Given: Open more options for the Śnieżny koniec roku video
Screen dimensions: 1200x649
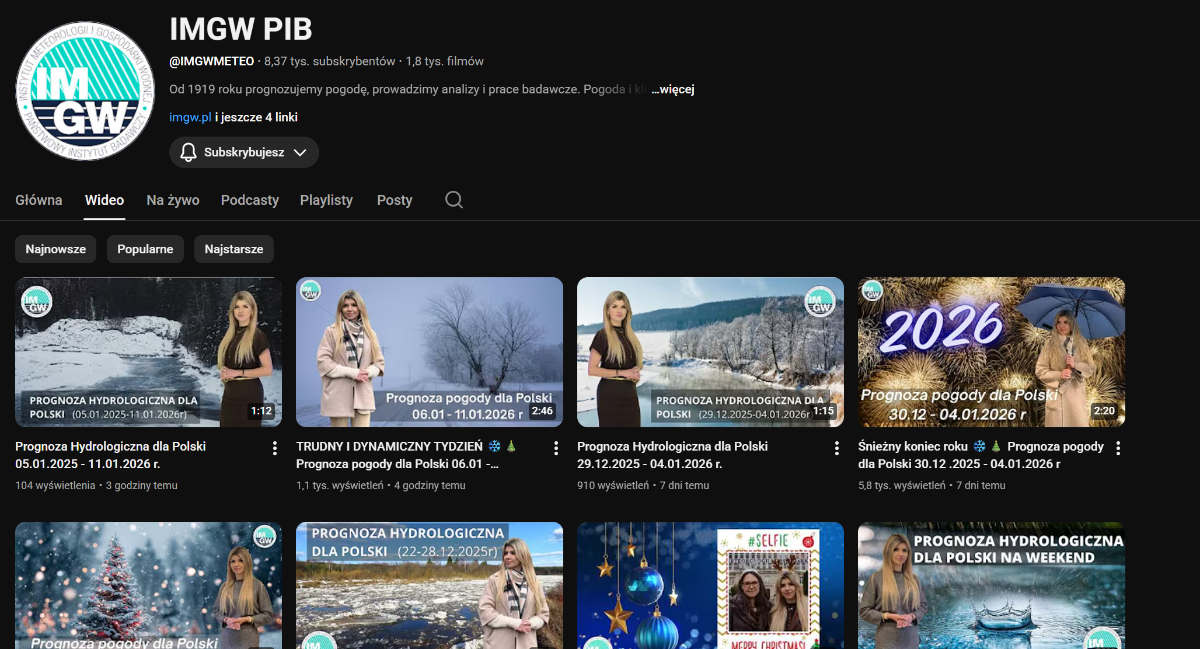Looking at the screenshot, I should pos(1118,448).
